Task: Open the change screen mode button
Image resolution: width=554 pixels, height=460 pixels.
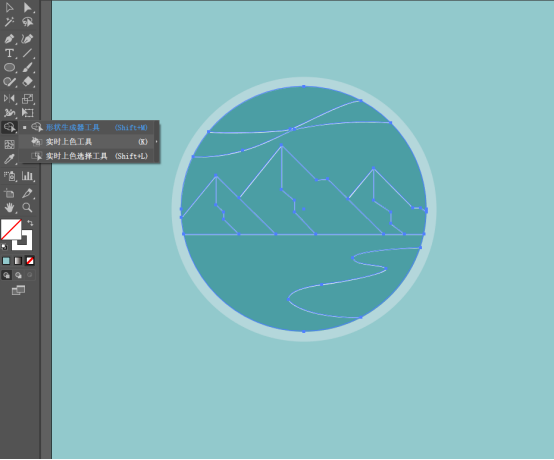Action: [x=18, y=290]
